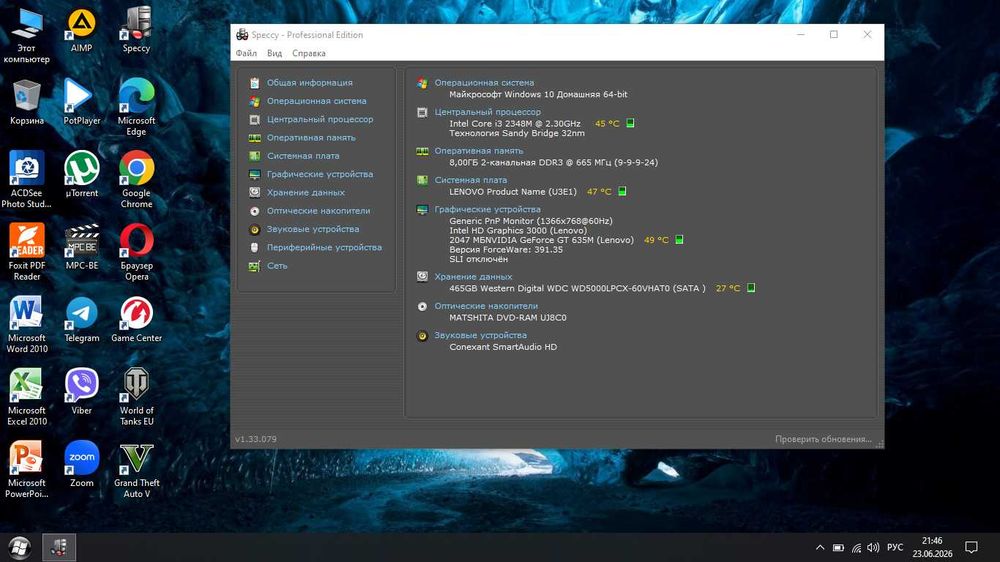Viewport: 1000px width, 562px height.
Task: Select Браузер Opera desktop icon
Action: [x=136, y=253]
